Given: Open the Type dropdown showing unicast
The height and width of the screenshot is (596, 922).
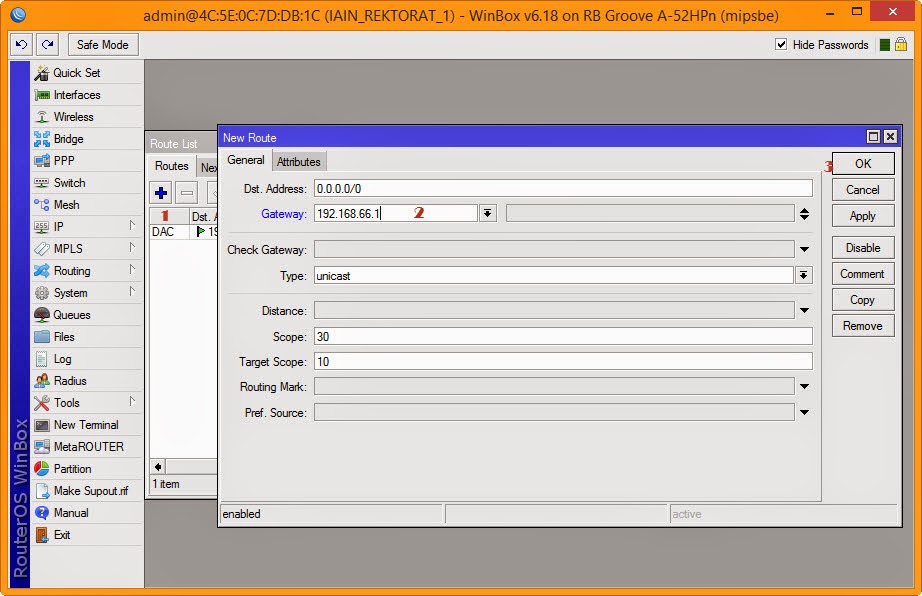Looking at the screenshot, I should tap(803, 274).
